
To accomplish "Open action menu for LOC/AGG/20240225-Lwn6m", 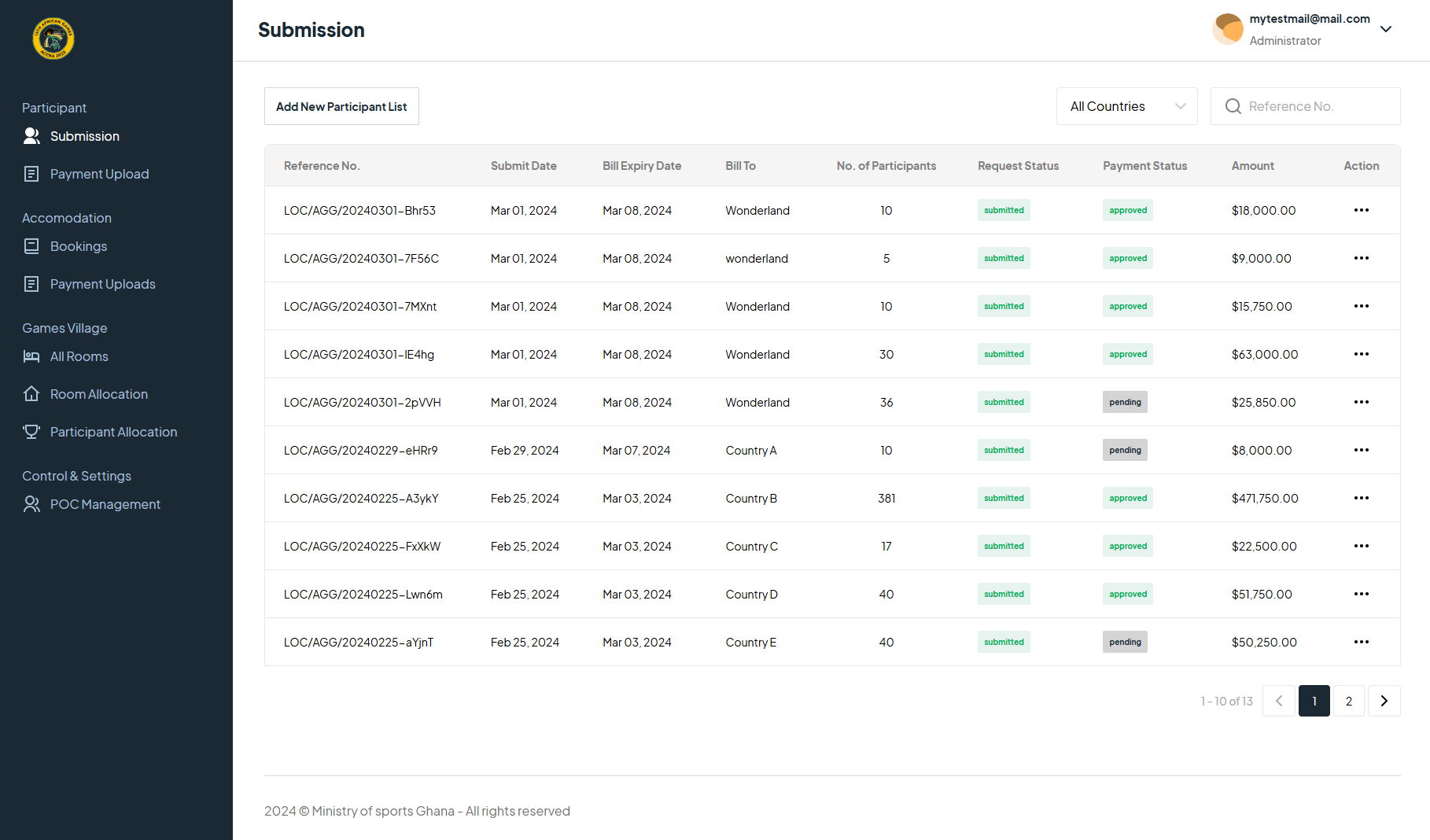I will click(1362, 594).
